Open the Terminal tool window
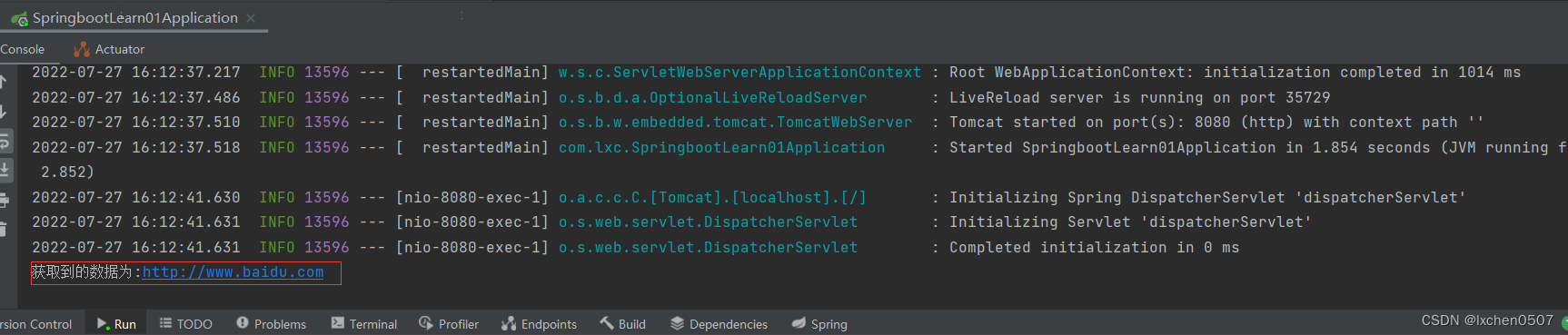The width and height of the screenshot is (1568, 335). pos(363,324)
